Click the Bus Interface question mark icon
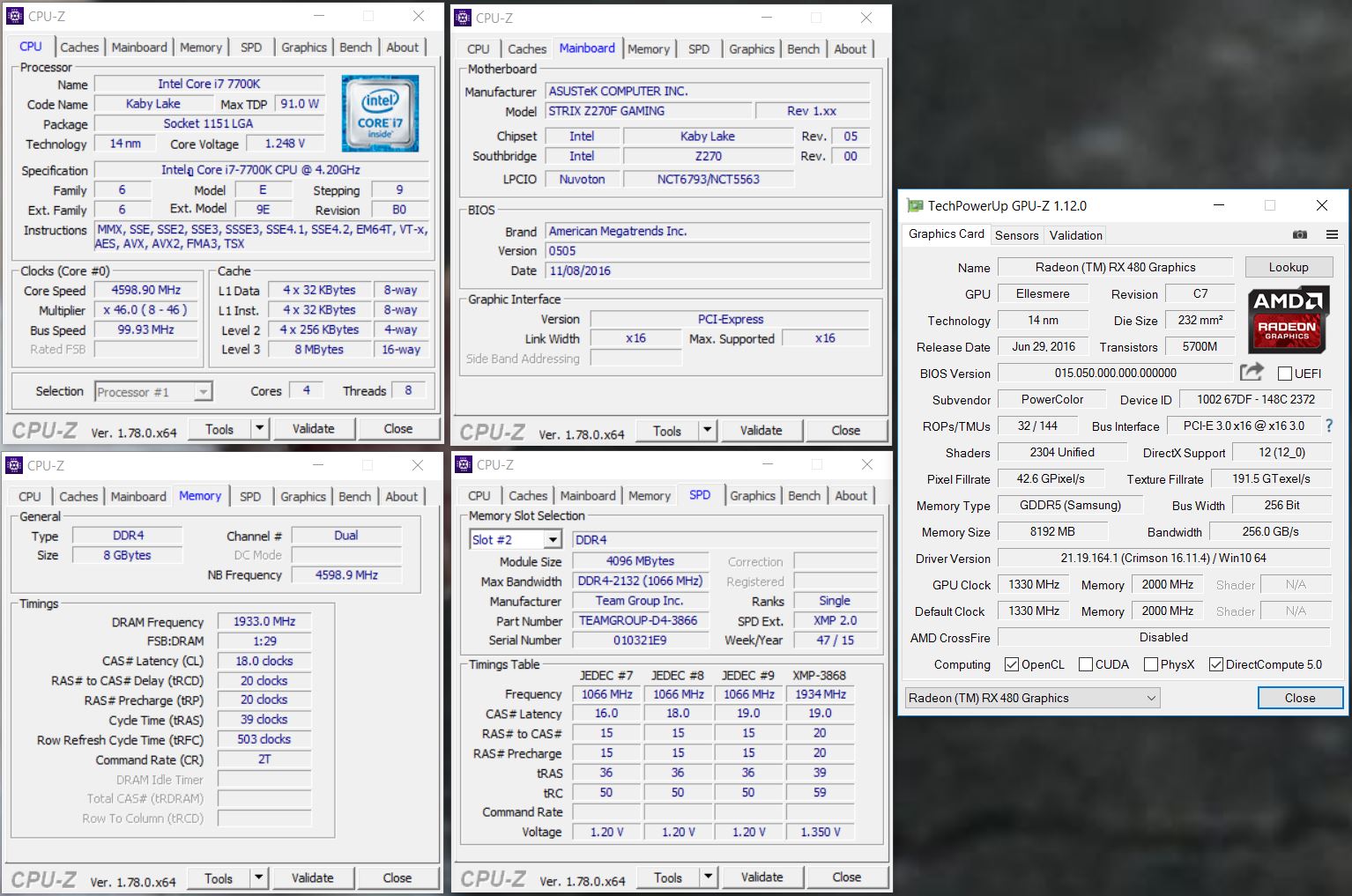 tap(1329, 426)
